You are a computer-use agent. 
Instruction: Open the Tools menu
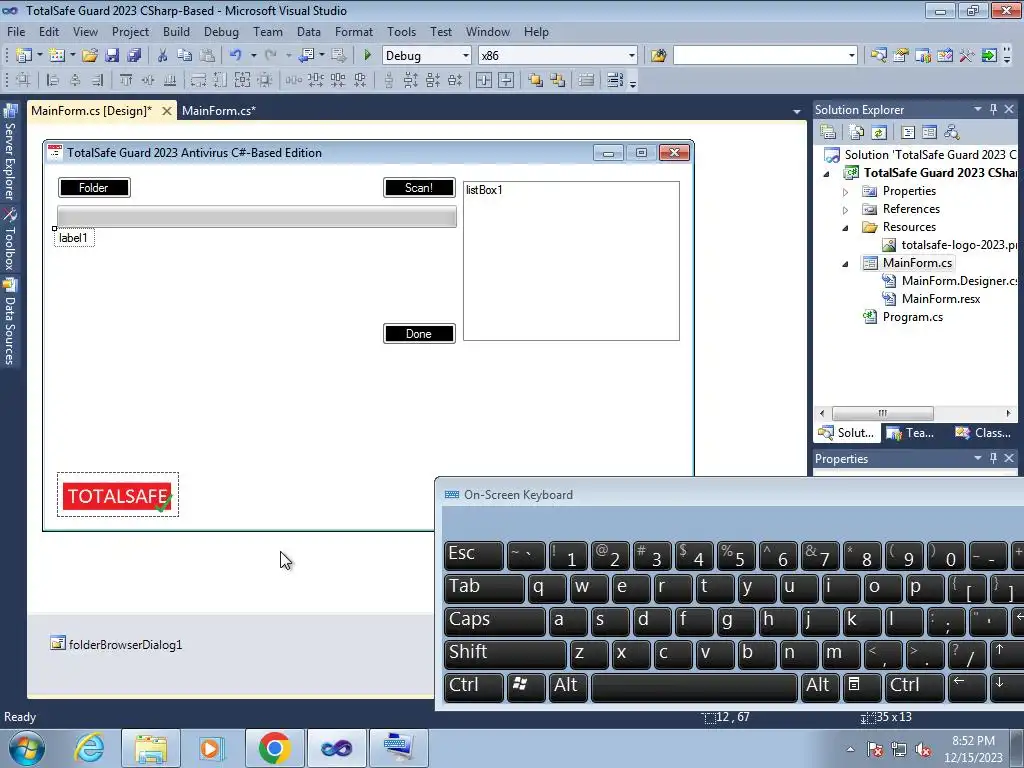(401, 31)
